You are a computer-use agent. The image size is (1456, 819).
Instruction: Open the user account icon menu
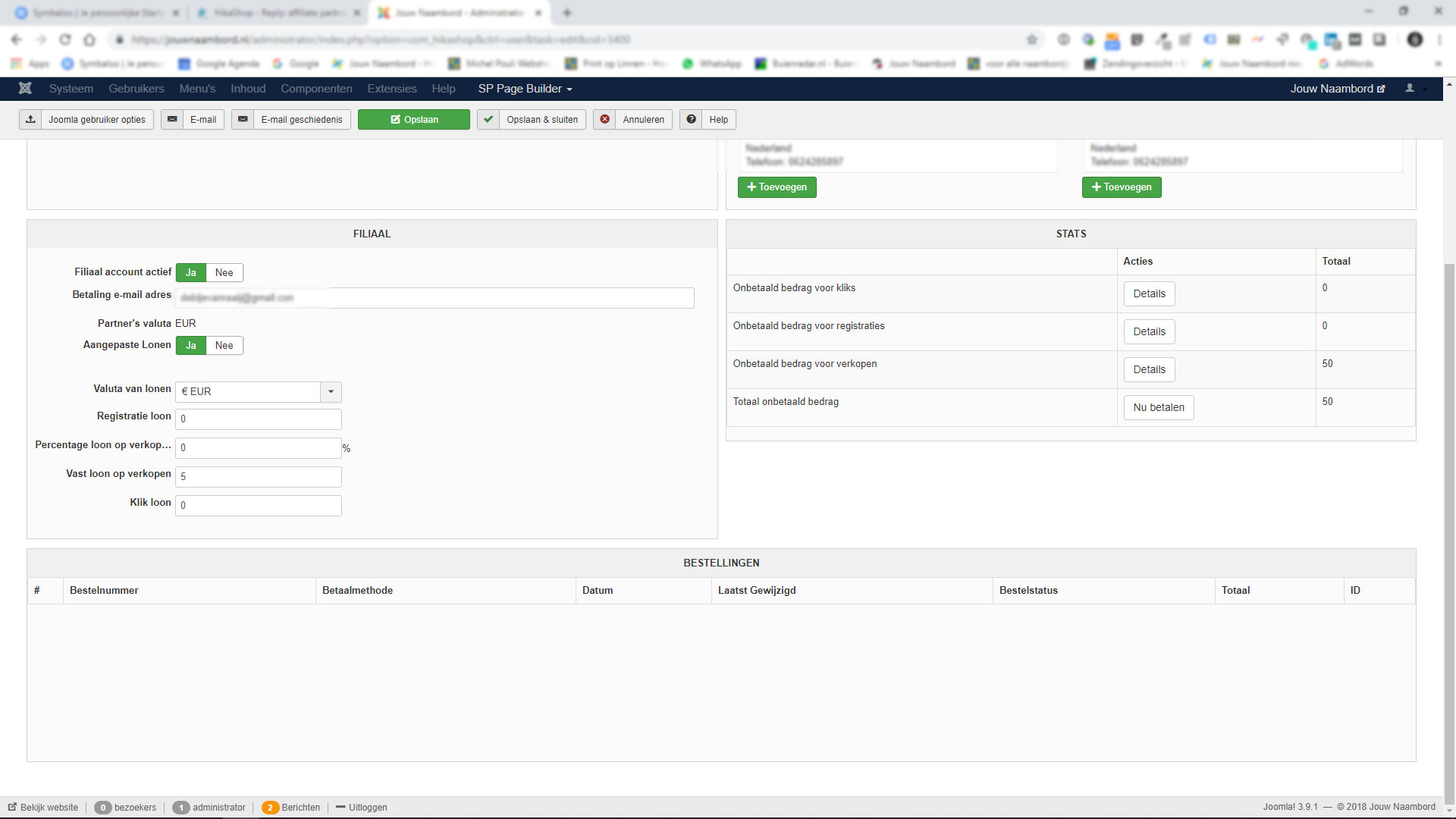coord(1410,89)
